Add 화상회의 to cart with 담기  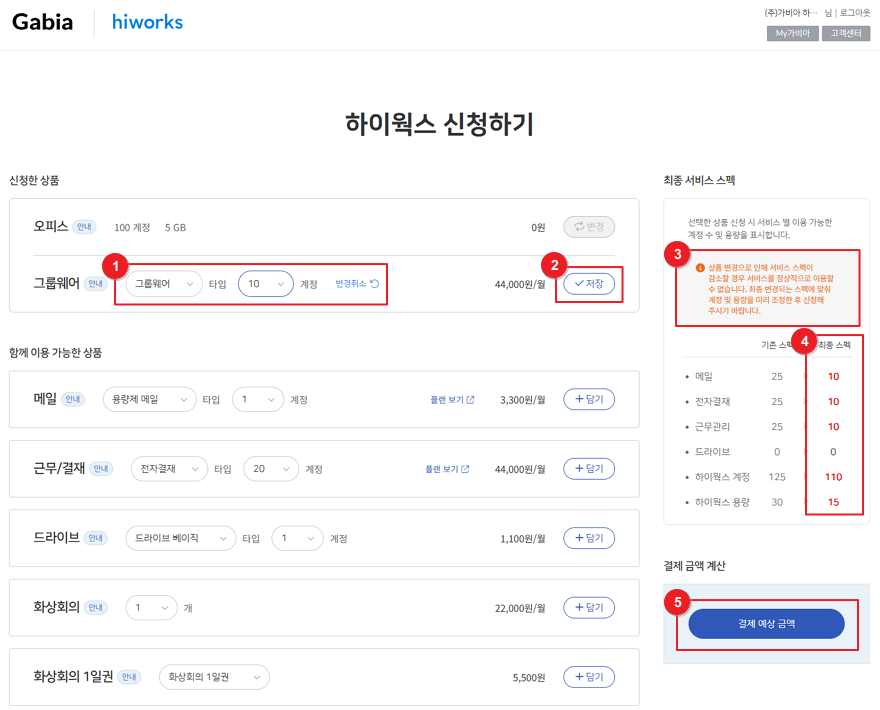[x=589, y=607]
